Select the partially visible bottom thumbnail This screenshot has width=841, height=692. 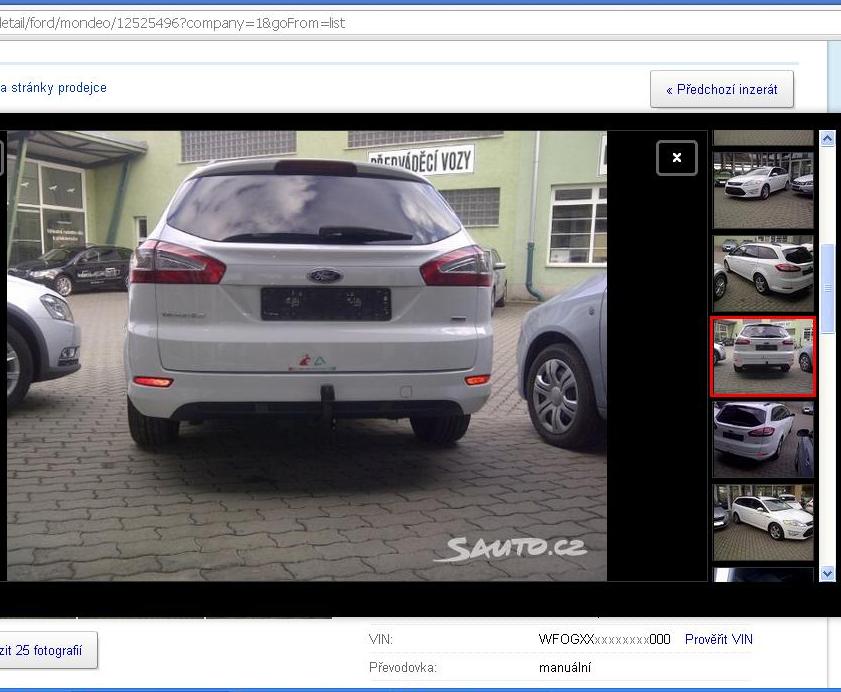(x=763, y=575)
